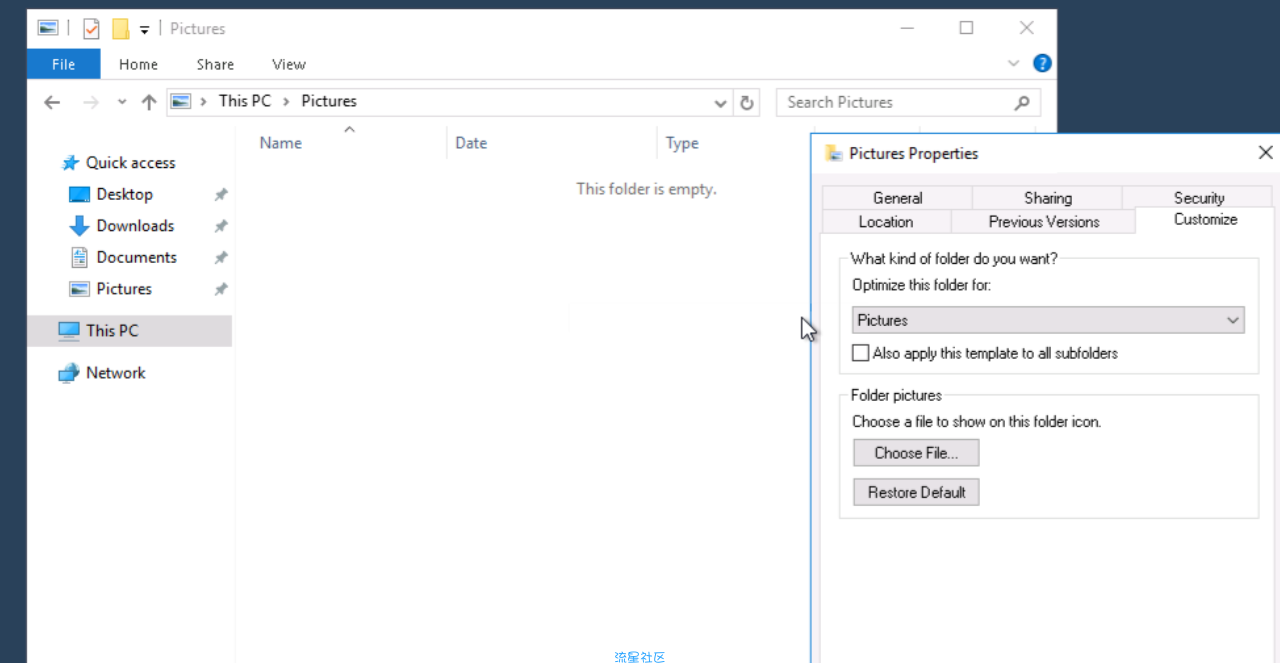Switch to the Location tab in Properties
This screenshot has height=663, width=1280.
pos(886,222)
